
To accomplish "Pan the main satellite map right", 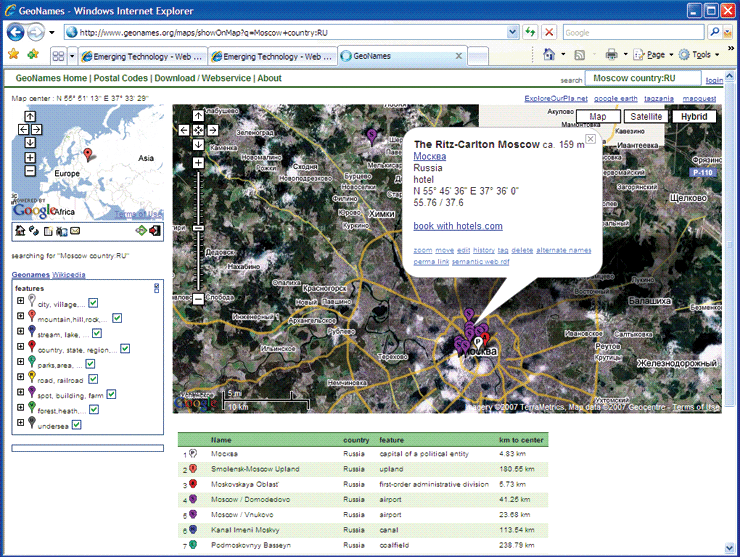I will [213, 130].
